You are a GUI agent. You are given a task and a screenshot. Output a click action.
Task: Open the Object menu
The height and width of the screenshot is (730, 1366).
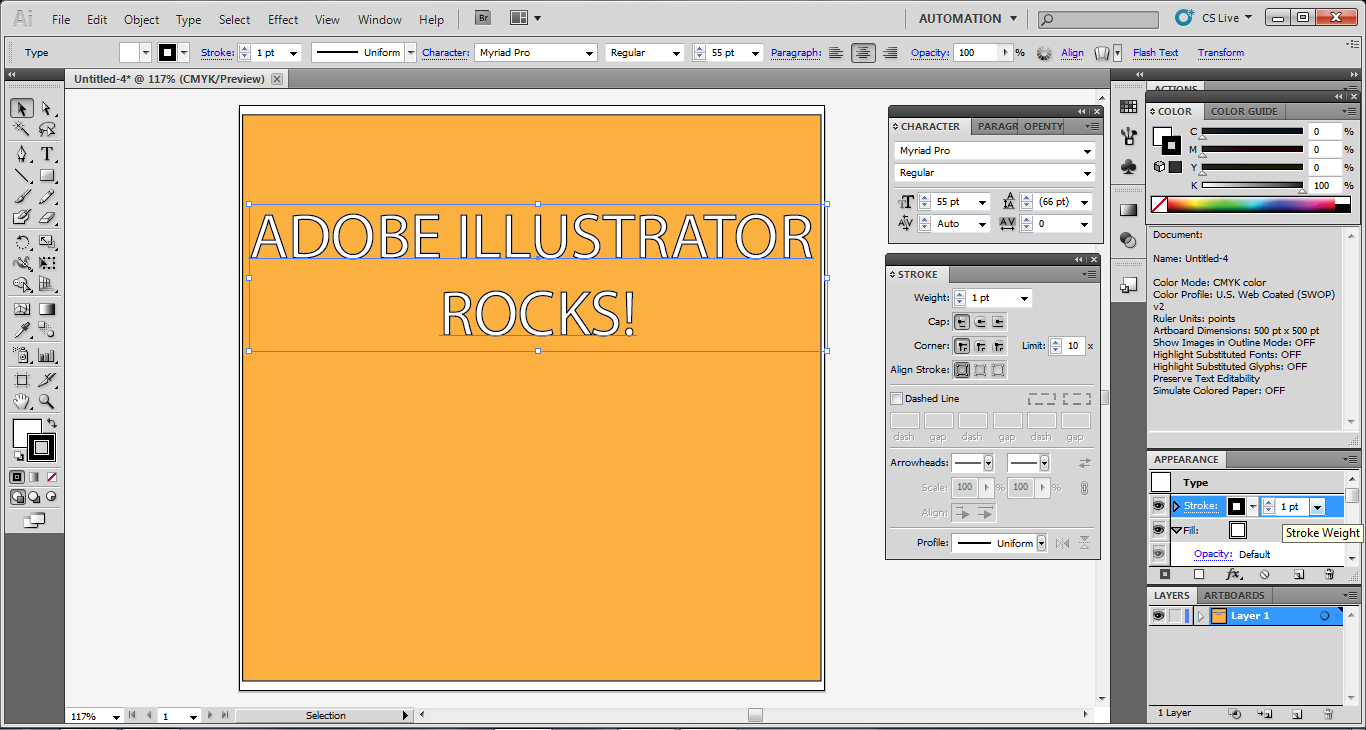pos(141,19)
